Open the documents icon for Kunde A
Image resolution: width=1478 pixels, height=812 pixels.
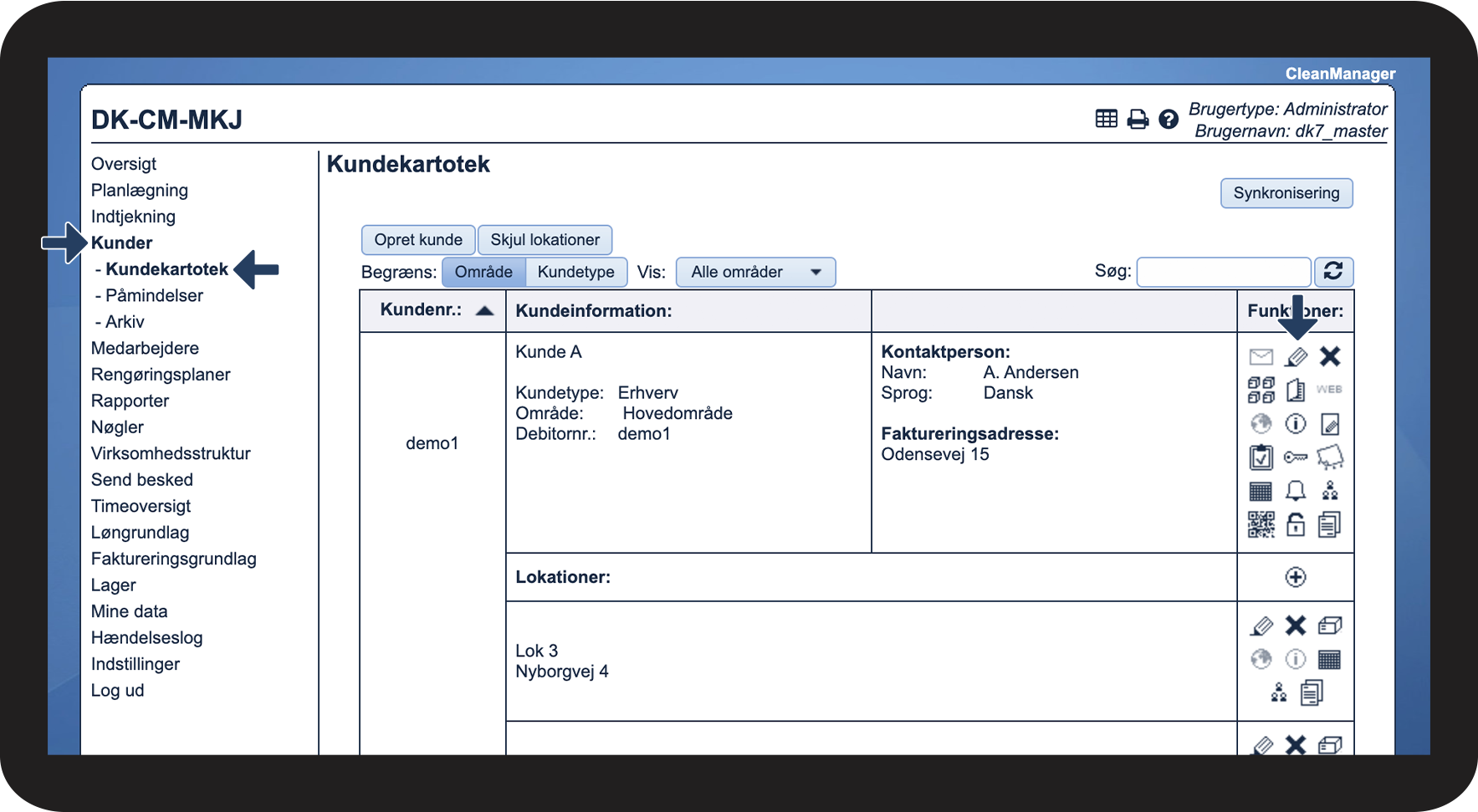(1330, 524)
